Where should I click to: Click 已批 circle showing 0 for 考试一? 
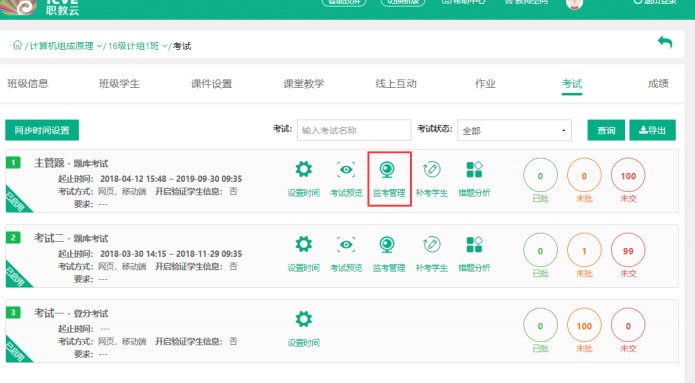click(x=540, y=325)
